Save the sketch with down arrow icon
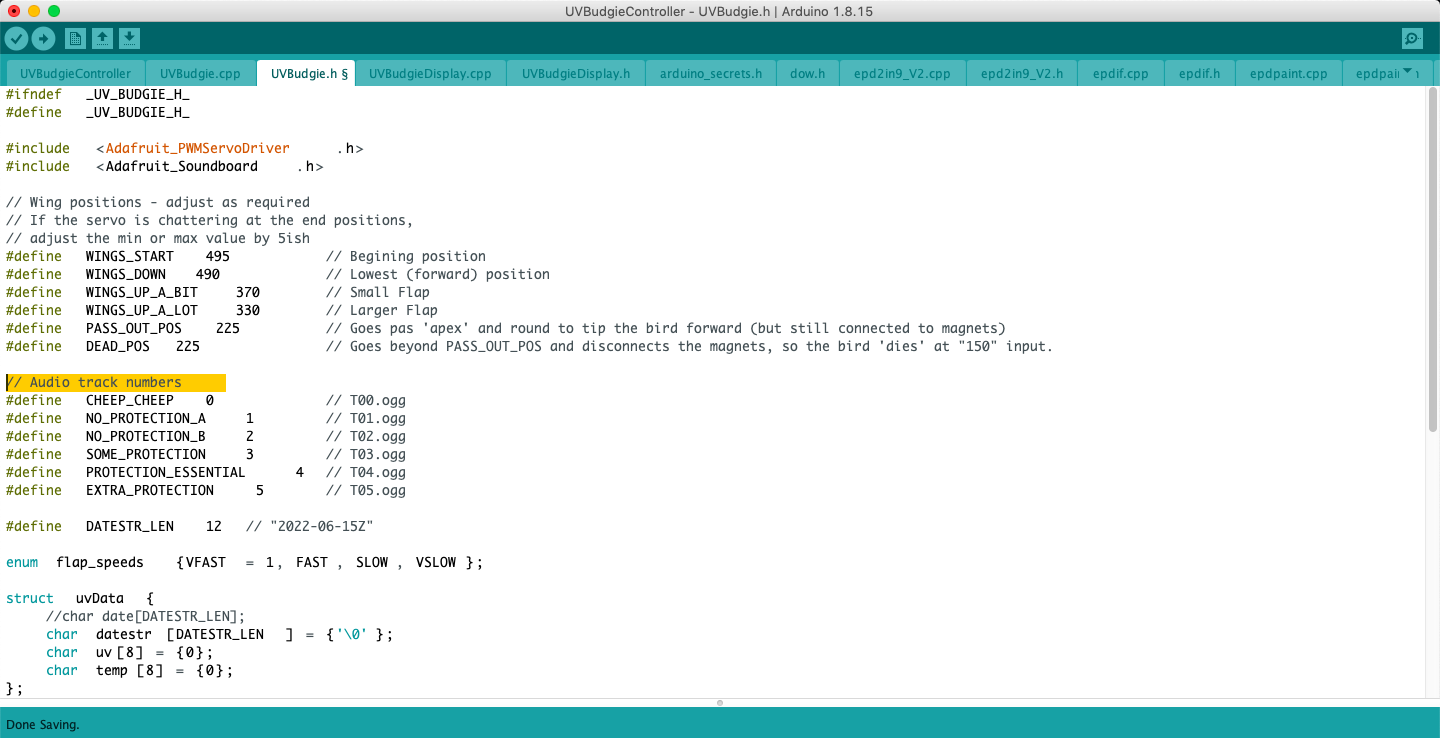The image size is (1440, 738). pyautogui.click(x=129, y=39)
